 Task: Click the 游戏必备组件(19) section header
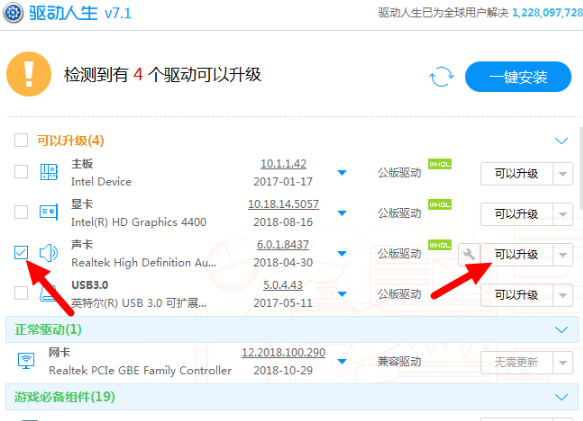(x=292, y=397)
